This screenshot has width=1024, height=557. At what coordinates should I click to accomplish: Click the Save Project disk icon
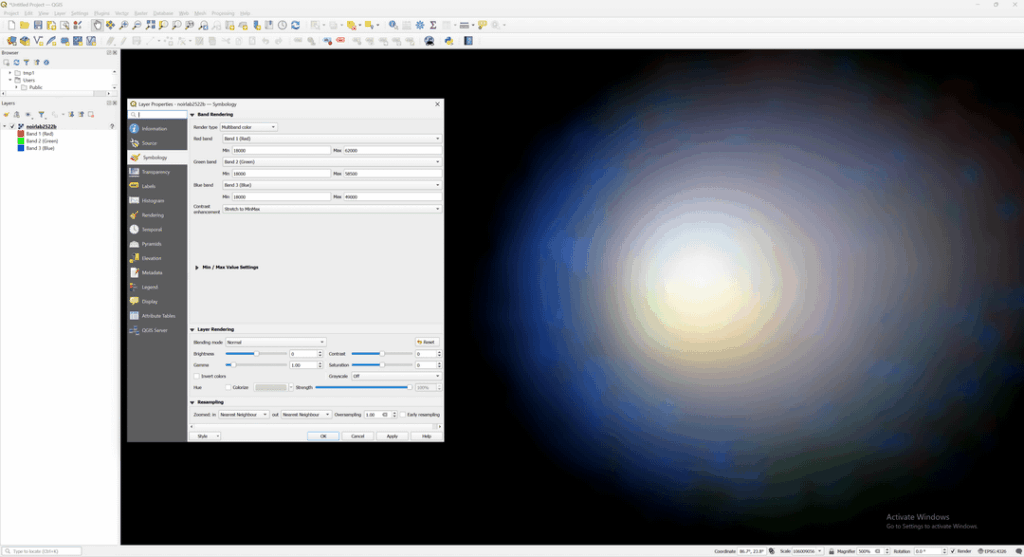[x=38, y=25]
